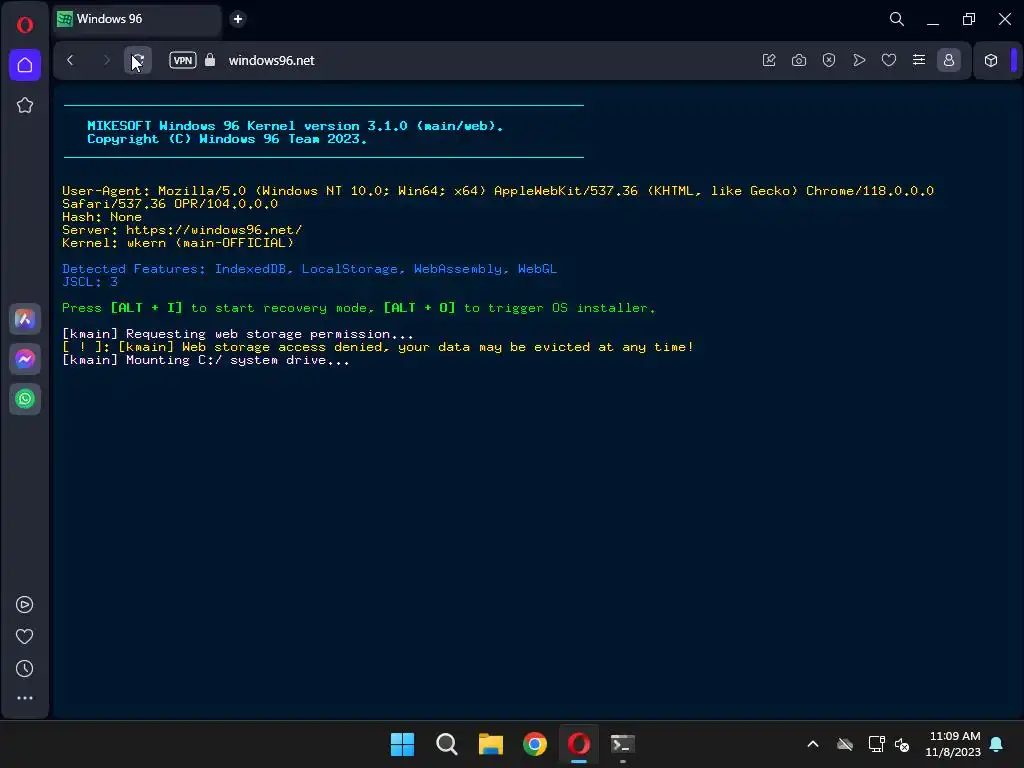Launch Google Chrome from the taskbar
Image resolution: width=1024 pixels, height=768 pixels.
pyautogui.click(x=535, y=744)
